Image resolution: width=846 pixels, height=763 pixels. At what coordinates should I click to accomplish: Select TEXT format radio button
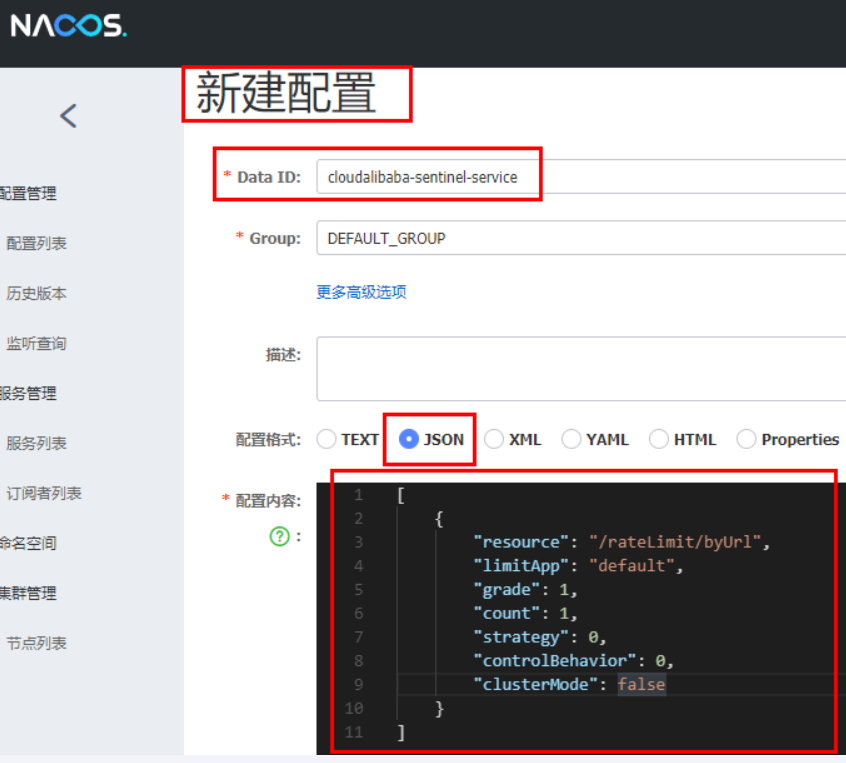tap(326, 439)
